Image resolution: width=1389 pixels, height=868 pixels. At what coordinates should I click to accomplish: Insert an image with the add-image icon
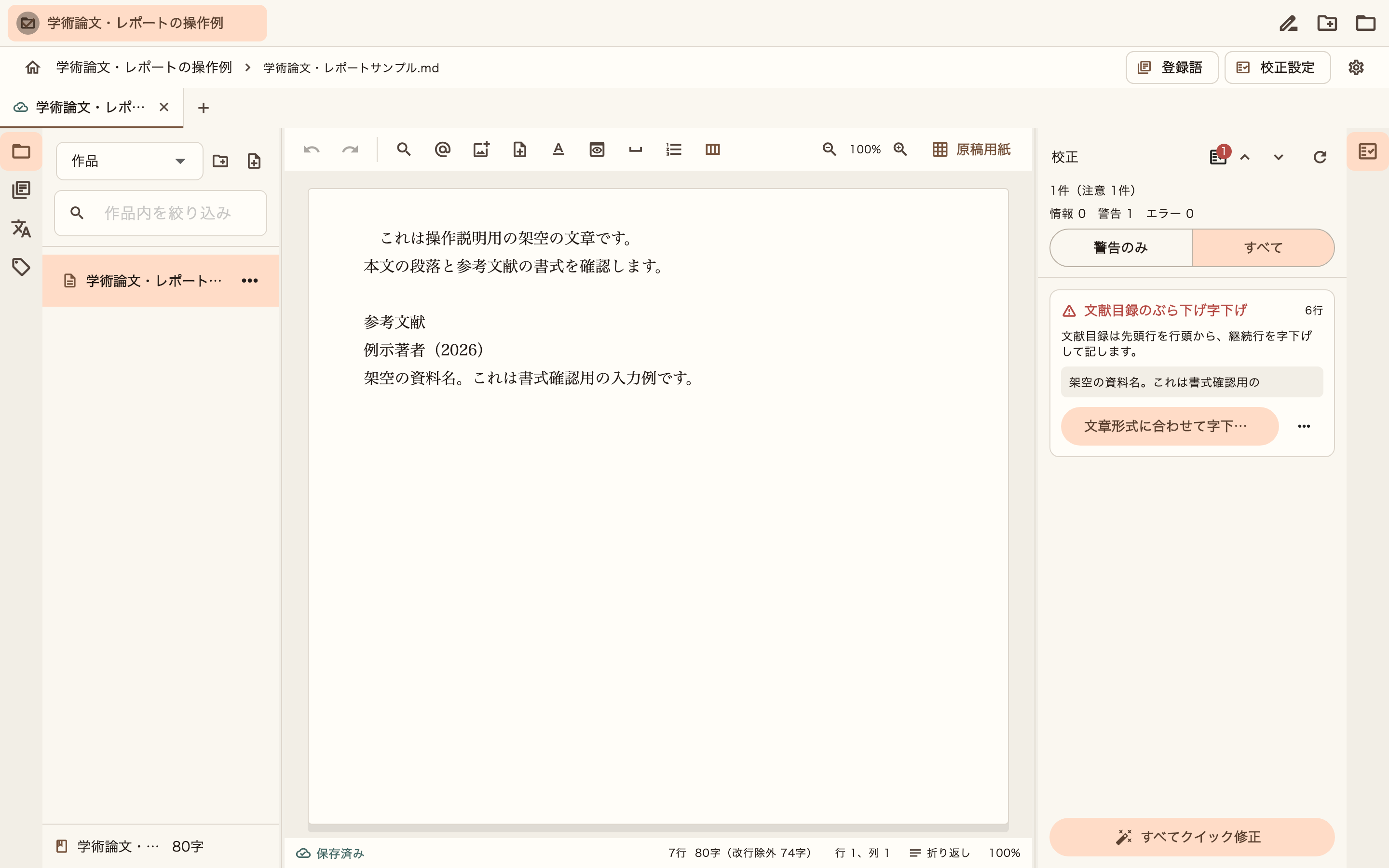[x=481, y=150]
